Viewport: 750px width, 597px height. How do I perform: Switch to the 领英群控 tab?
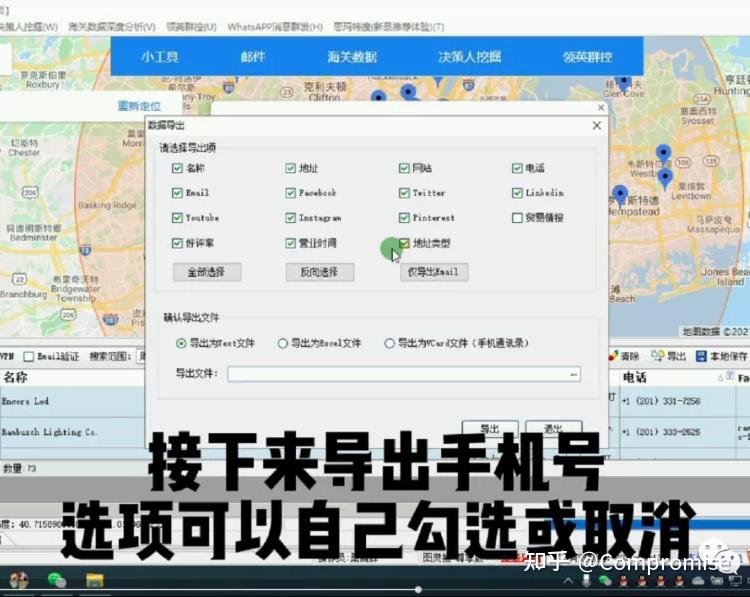(587, 57)
